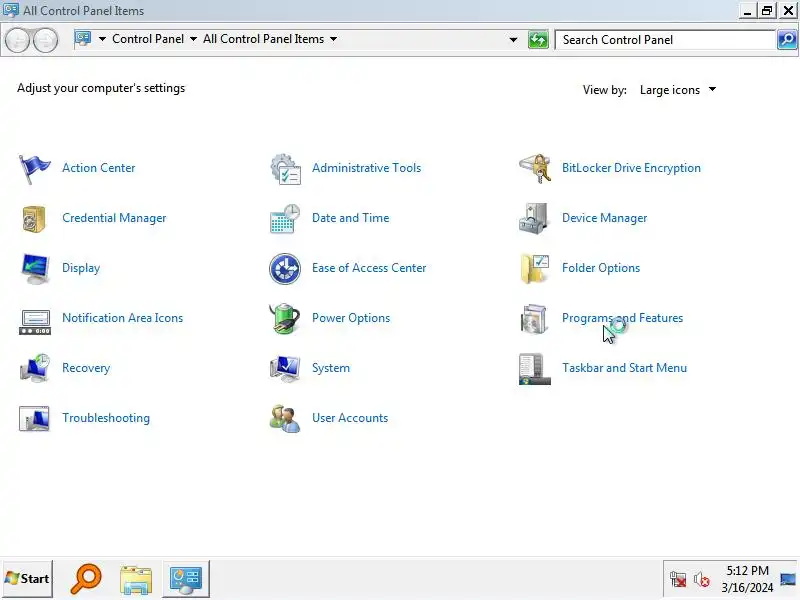Open the User Accounts link
The height and width of the screenshot is (600, 800).
[349, 418]
